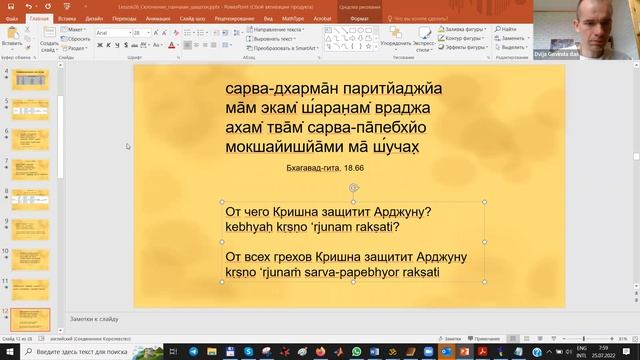Viewport: 640px width, 360px height.
Task: Align text to the left
Action: [187, 45]
